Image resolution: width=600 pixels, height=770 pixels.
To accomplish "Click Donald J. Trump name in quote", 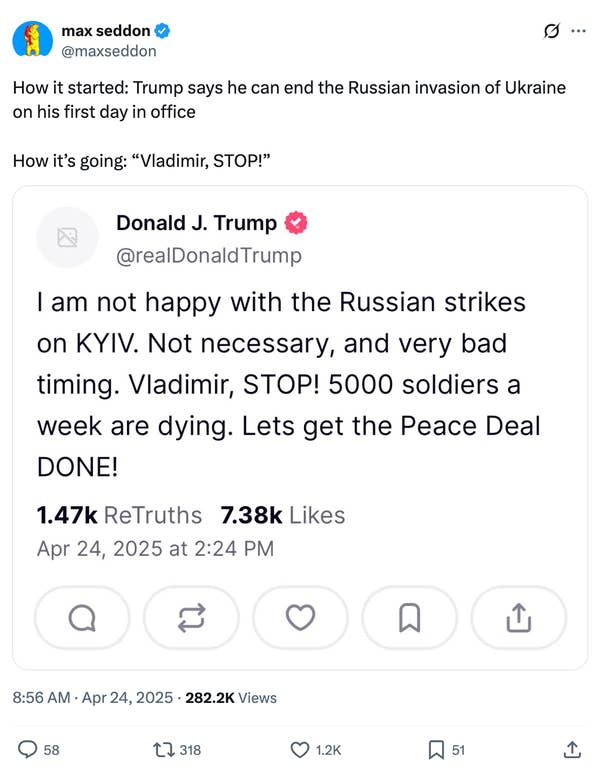I will tap(197, 222).
